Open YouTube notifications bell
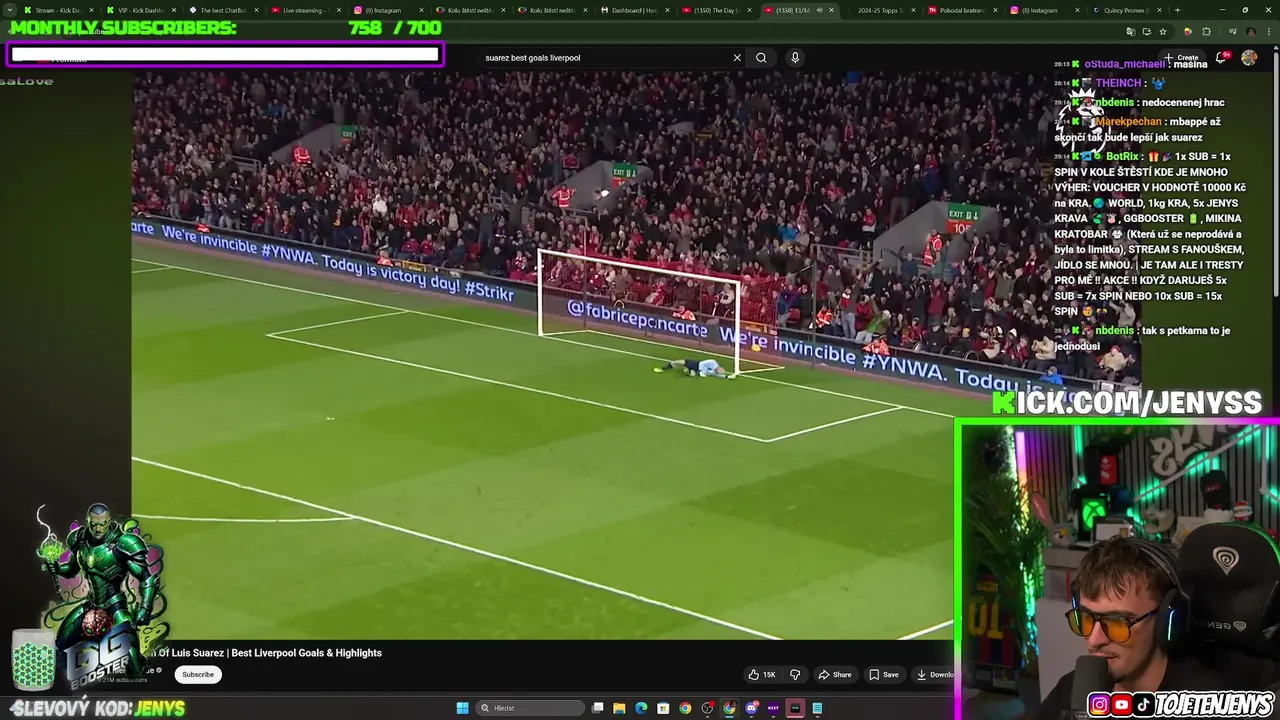The height and width of the screenshot is (720, 1280). (1221, 58)
